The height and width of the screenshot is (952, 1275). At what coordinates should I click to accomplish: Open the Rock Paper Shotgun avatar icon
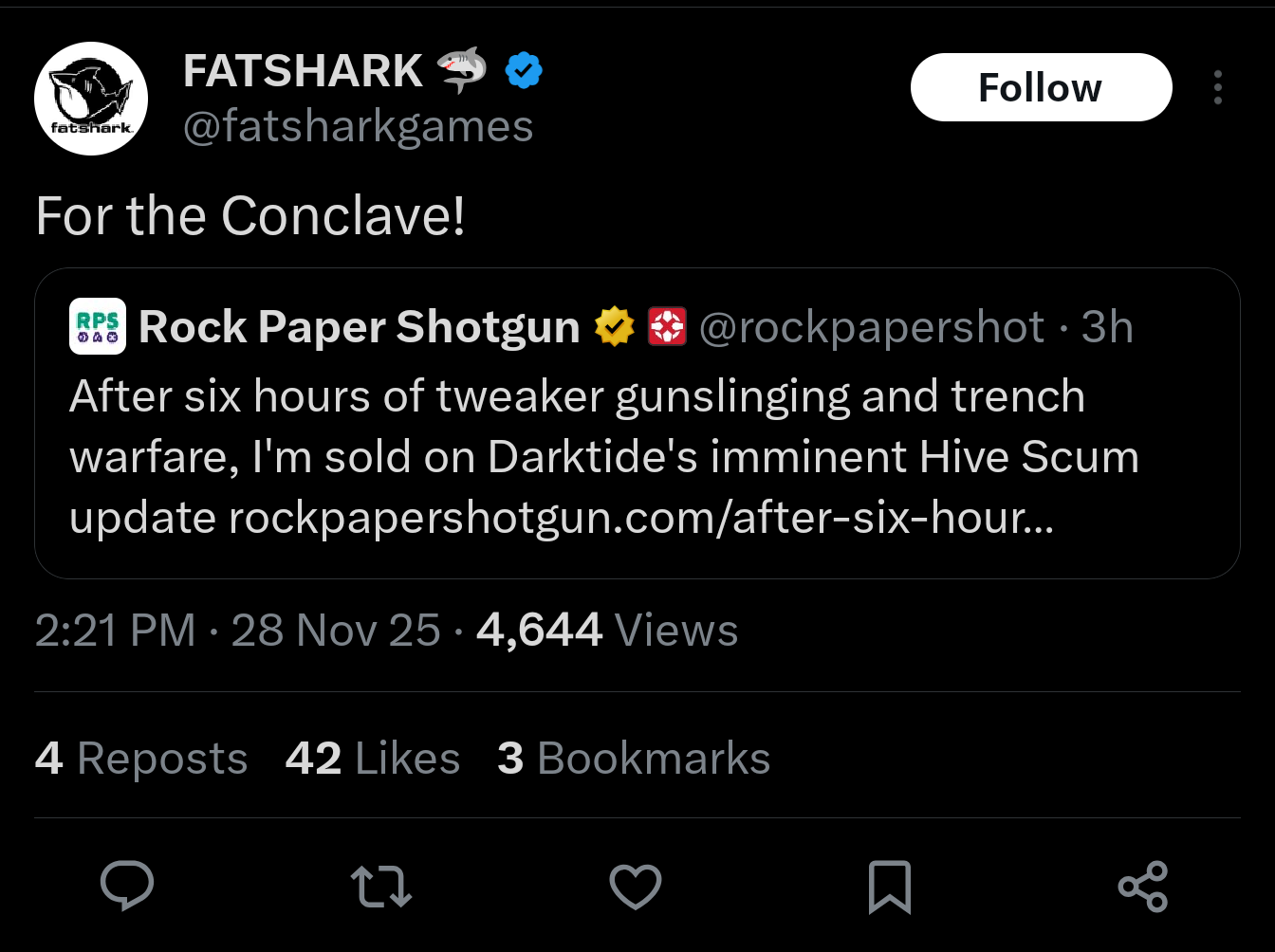[98, 326]
